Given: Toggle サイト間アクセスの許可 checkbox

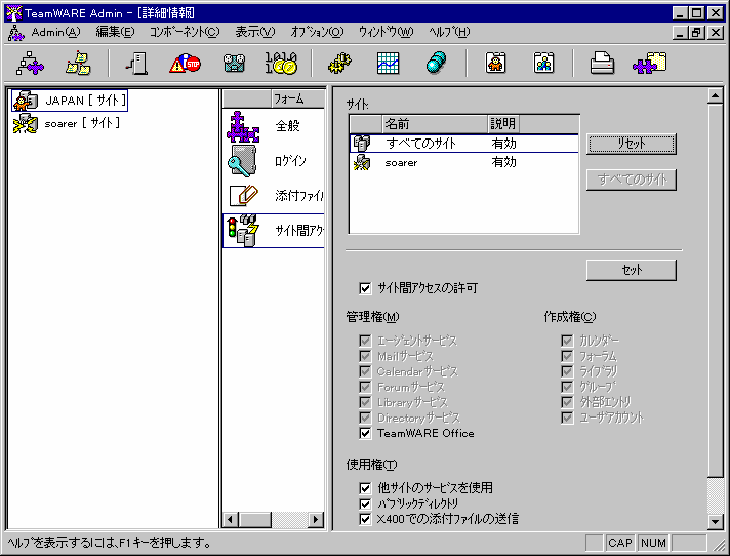Looking at the screenshot, I should (x=365, y=288).
